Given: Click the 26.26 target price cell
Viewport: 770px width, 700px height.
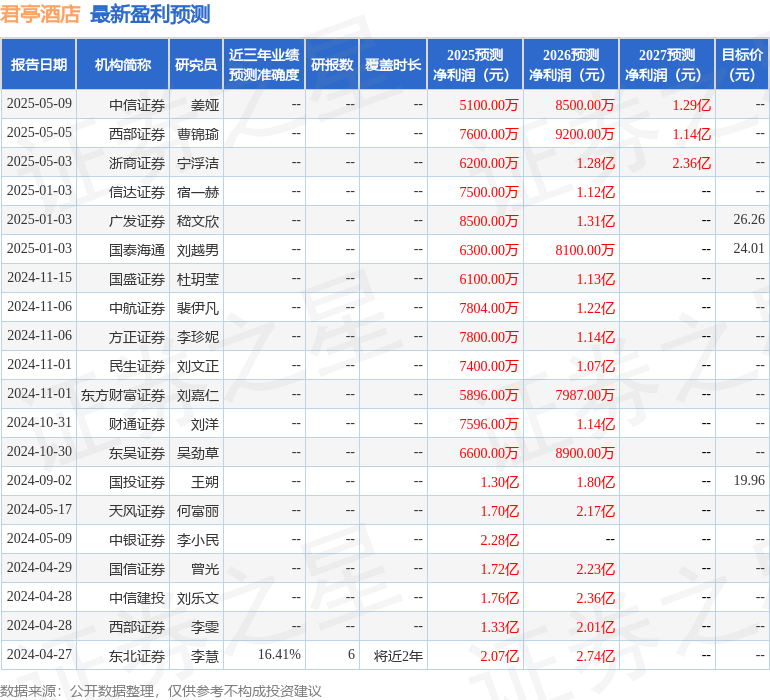Looking at the screenshot, I should tap(748, 220).
